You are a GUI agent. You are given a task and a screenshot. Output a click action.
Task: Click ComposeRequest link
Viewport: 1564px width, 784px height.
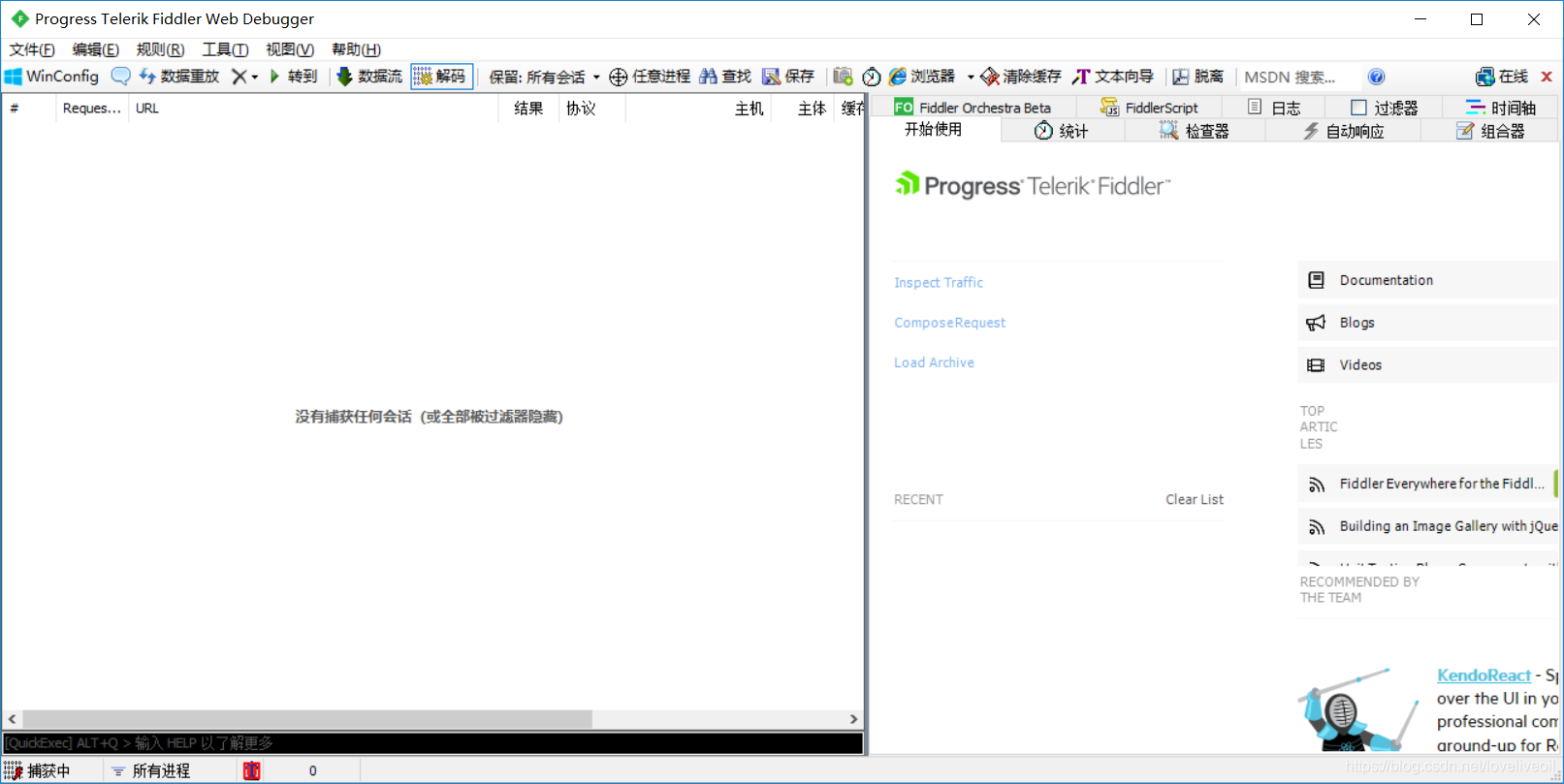pyautogui.click(x=950, y=323)
